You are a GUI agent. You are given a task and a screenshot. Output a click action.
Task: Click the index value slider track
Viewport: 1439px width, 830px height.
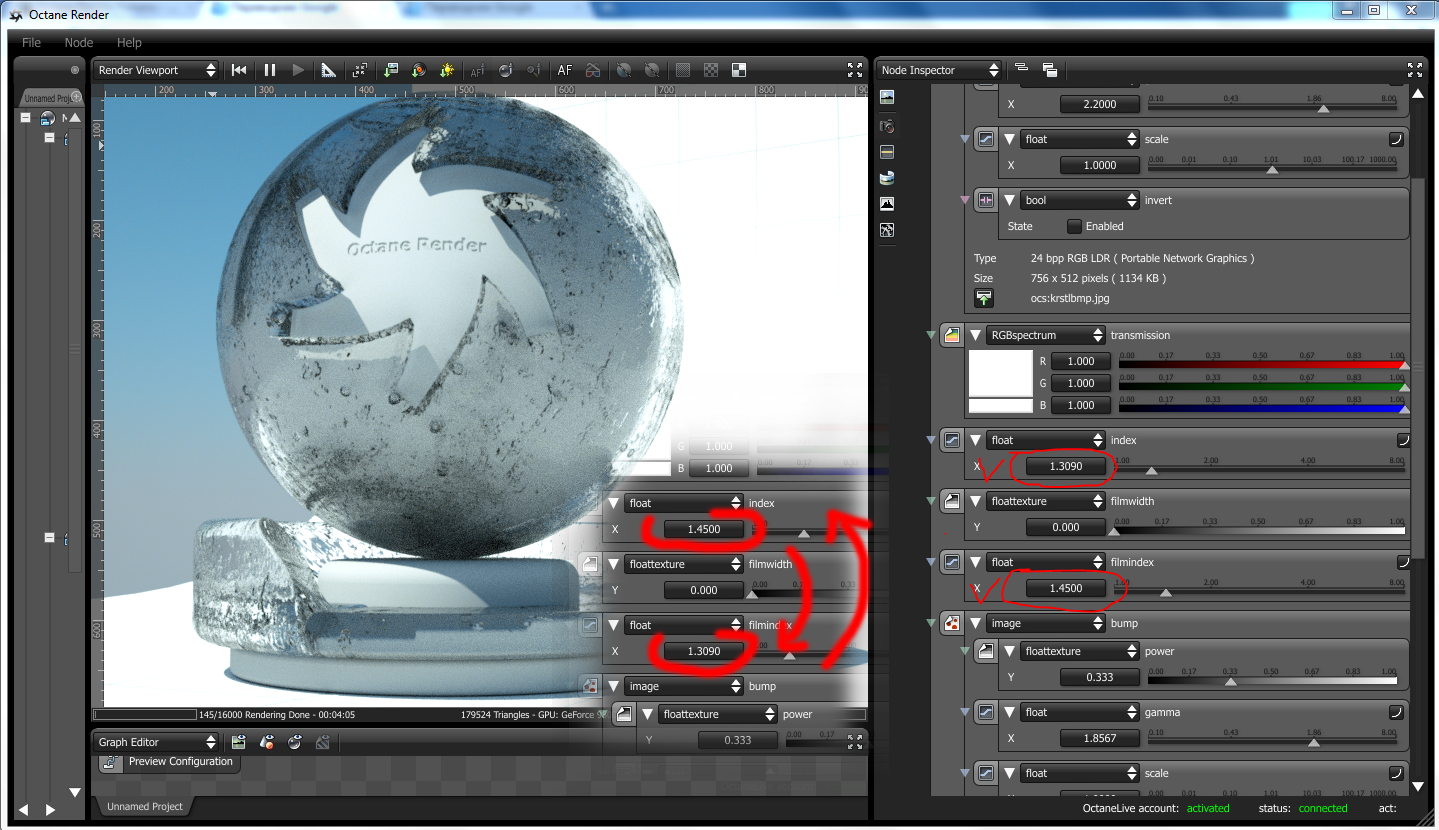point(1261,469)
